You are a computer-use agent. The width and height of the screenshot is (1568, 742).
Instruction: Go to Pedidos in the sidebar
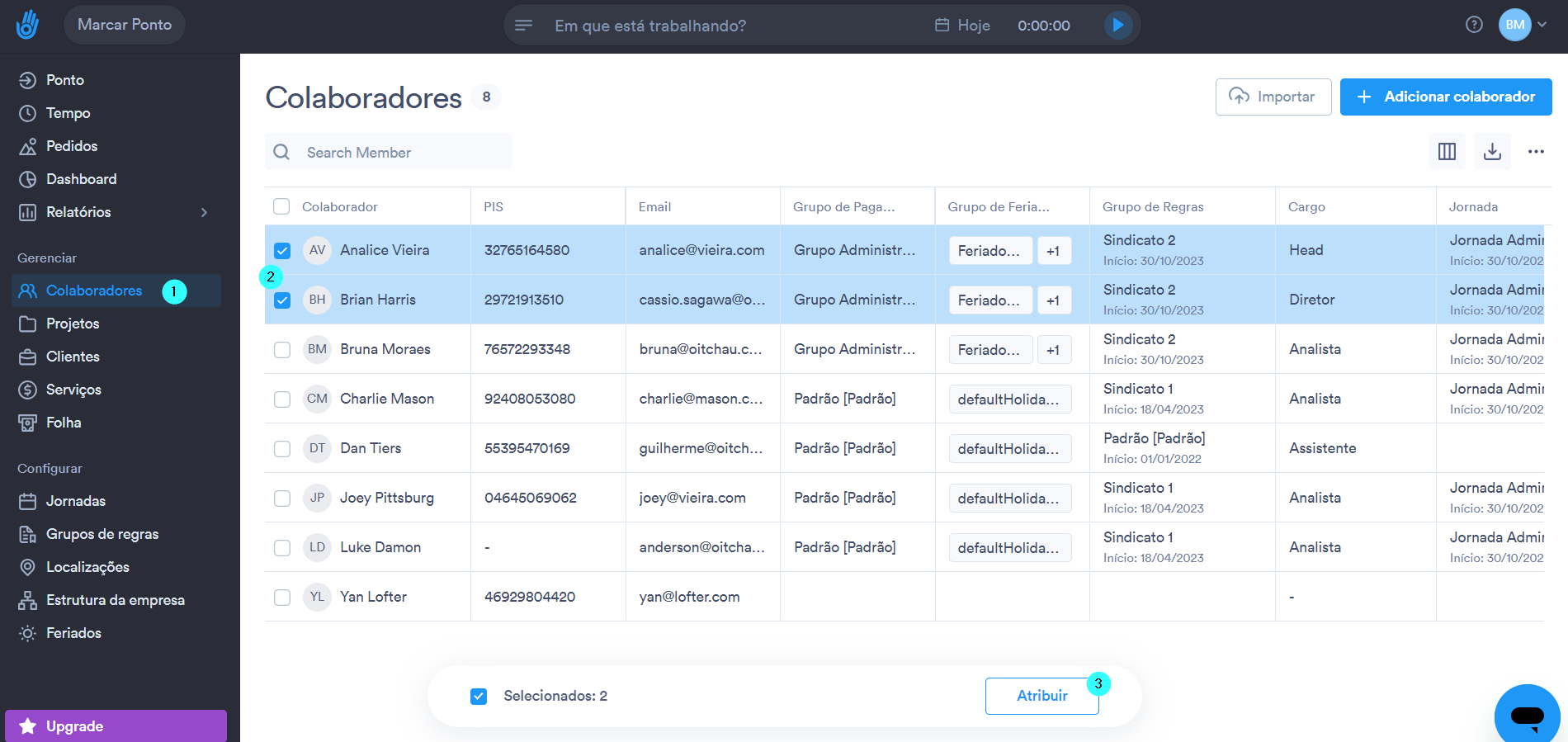pos(72,146)
